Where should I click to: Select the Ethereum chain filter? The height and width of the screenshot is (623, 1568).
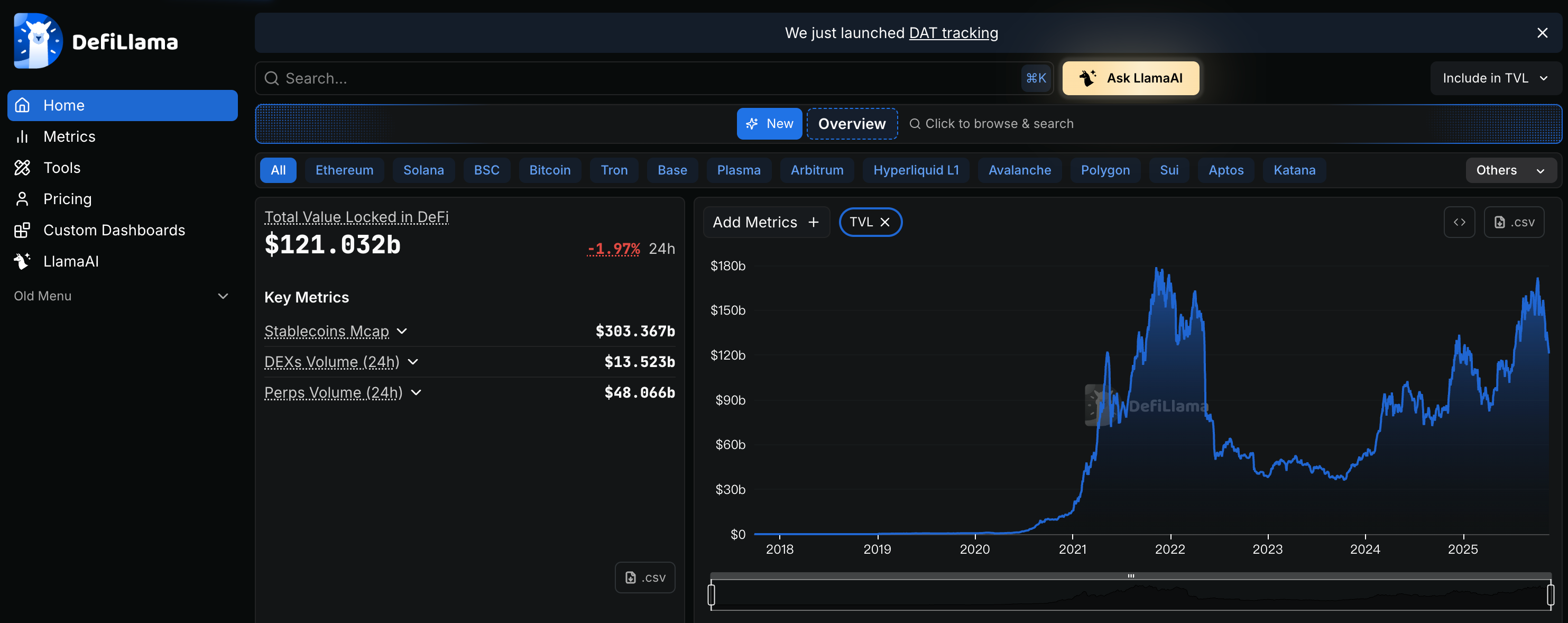tap(344, 170)
